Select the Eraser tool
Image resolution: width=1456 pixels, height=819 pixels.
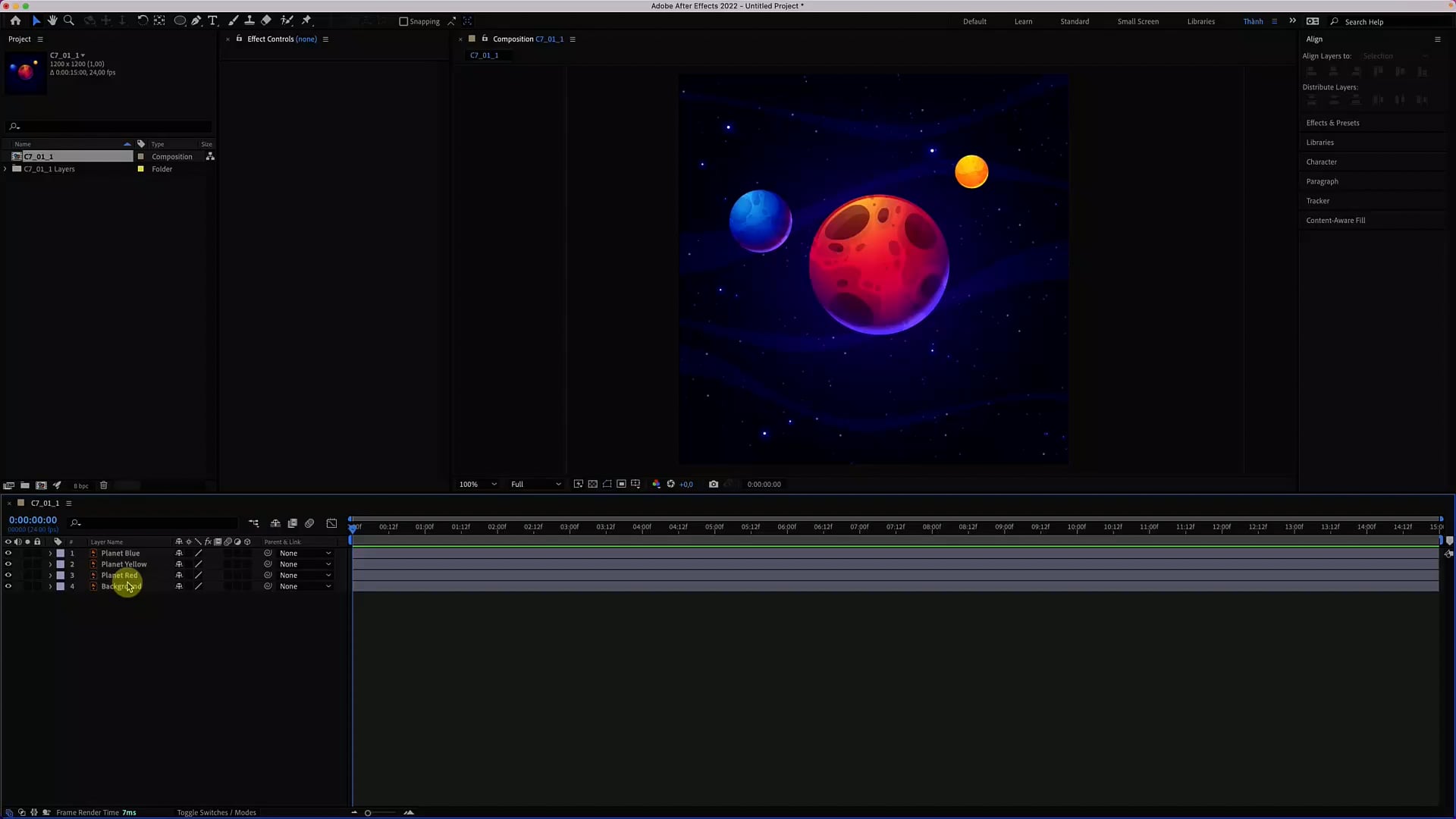point(266,20)
